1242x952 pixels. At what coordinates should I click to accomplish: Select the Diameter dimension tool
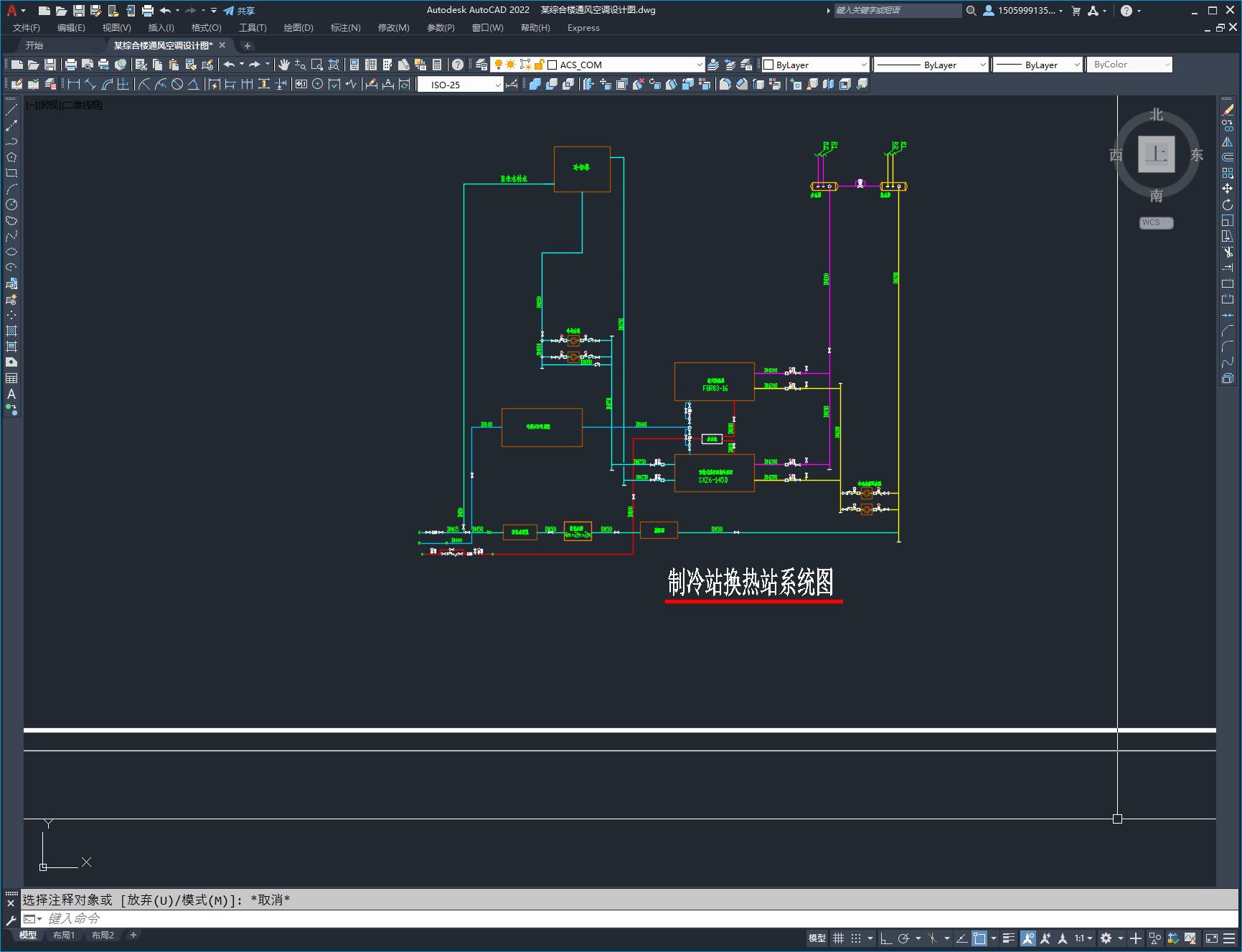click(x=177, y=85)
